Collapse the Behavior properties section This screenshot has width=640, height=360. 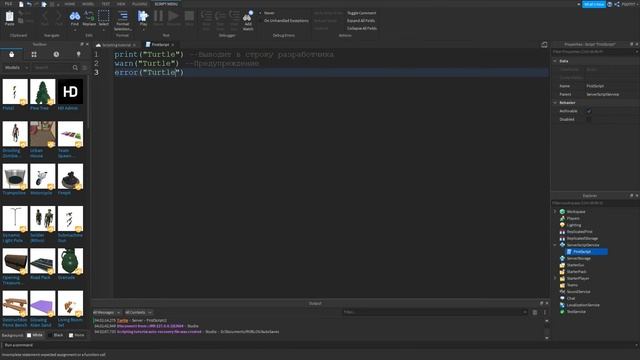(x=555, y=103)
